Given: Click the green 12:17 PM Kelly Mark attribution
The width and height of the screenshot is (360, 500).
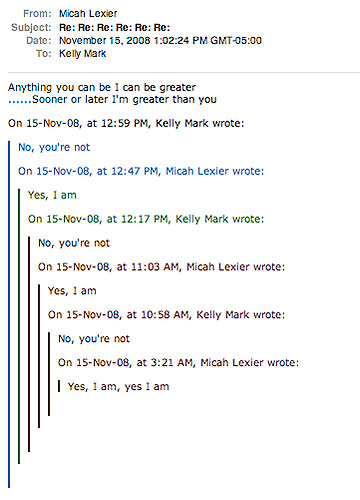Looking at the screenshot, I should (x=146, y=219).
